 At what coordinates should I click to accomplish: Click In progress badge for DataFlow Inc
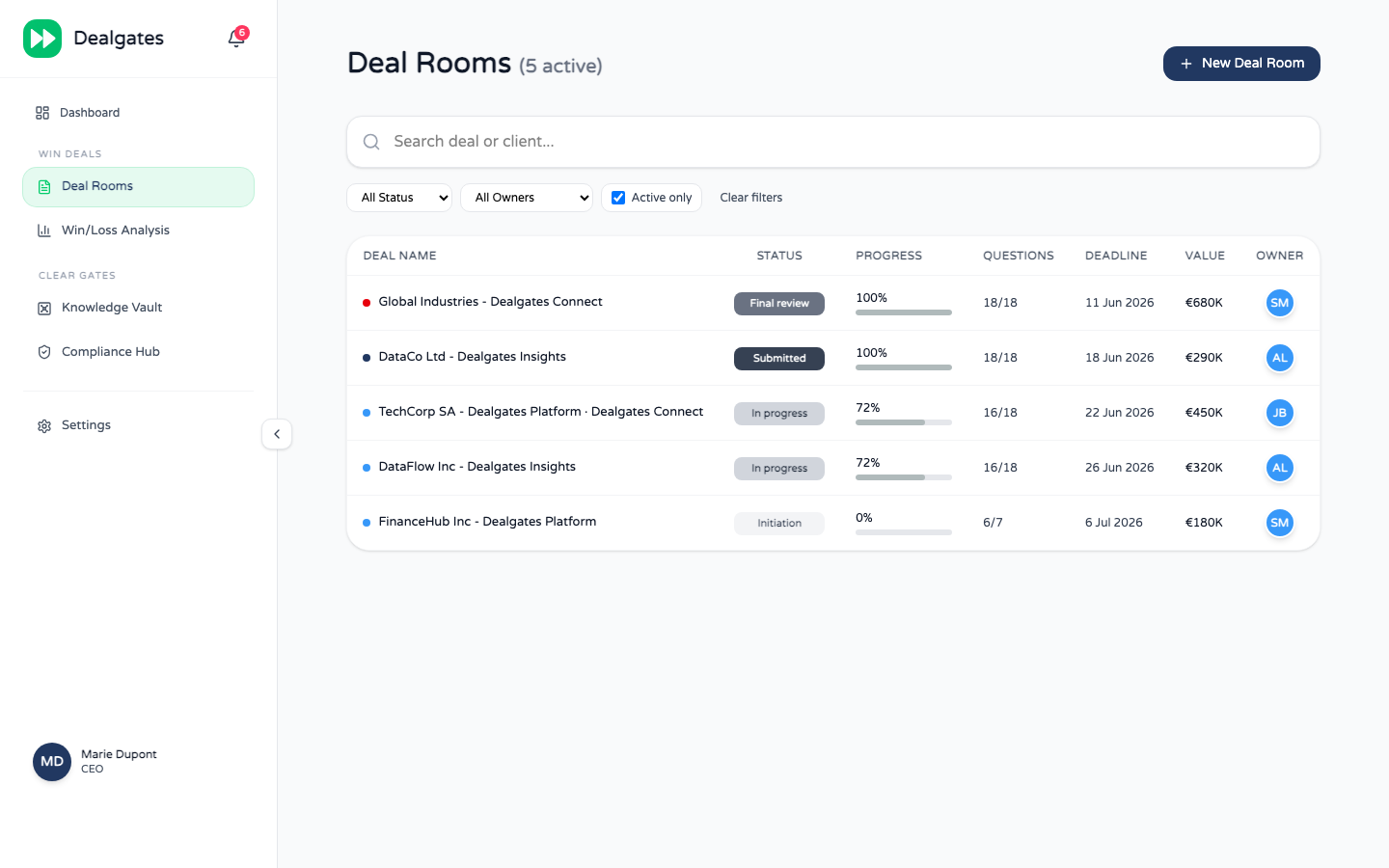tap(779, 468)
